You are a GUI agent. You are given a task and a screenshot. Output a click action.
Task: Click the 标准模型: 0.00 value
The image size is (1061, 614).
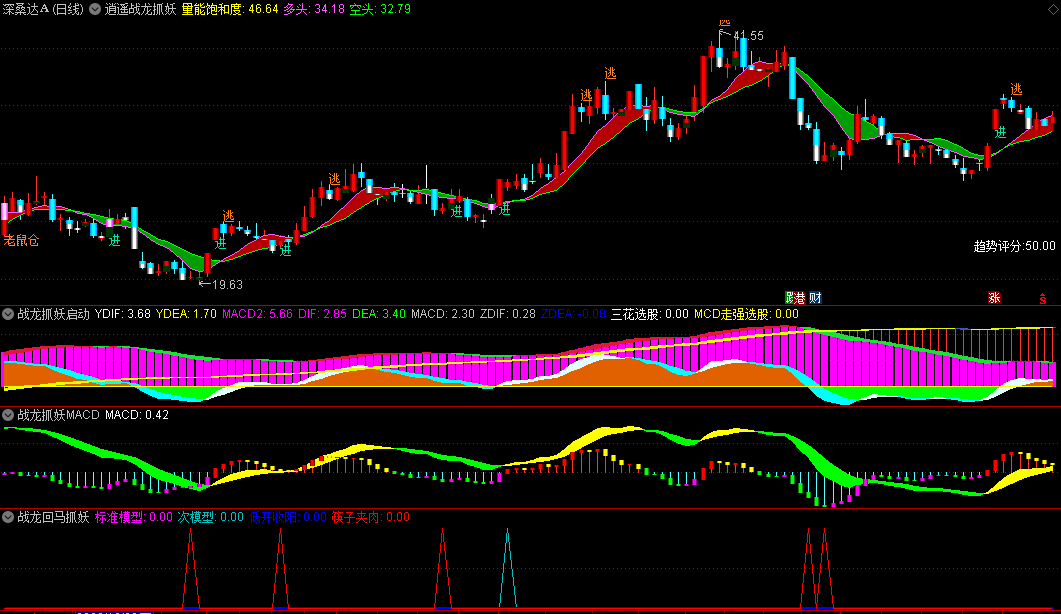click(134, 517)
